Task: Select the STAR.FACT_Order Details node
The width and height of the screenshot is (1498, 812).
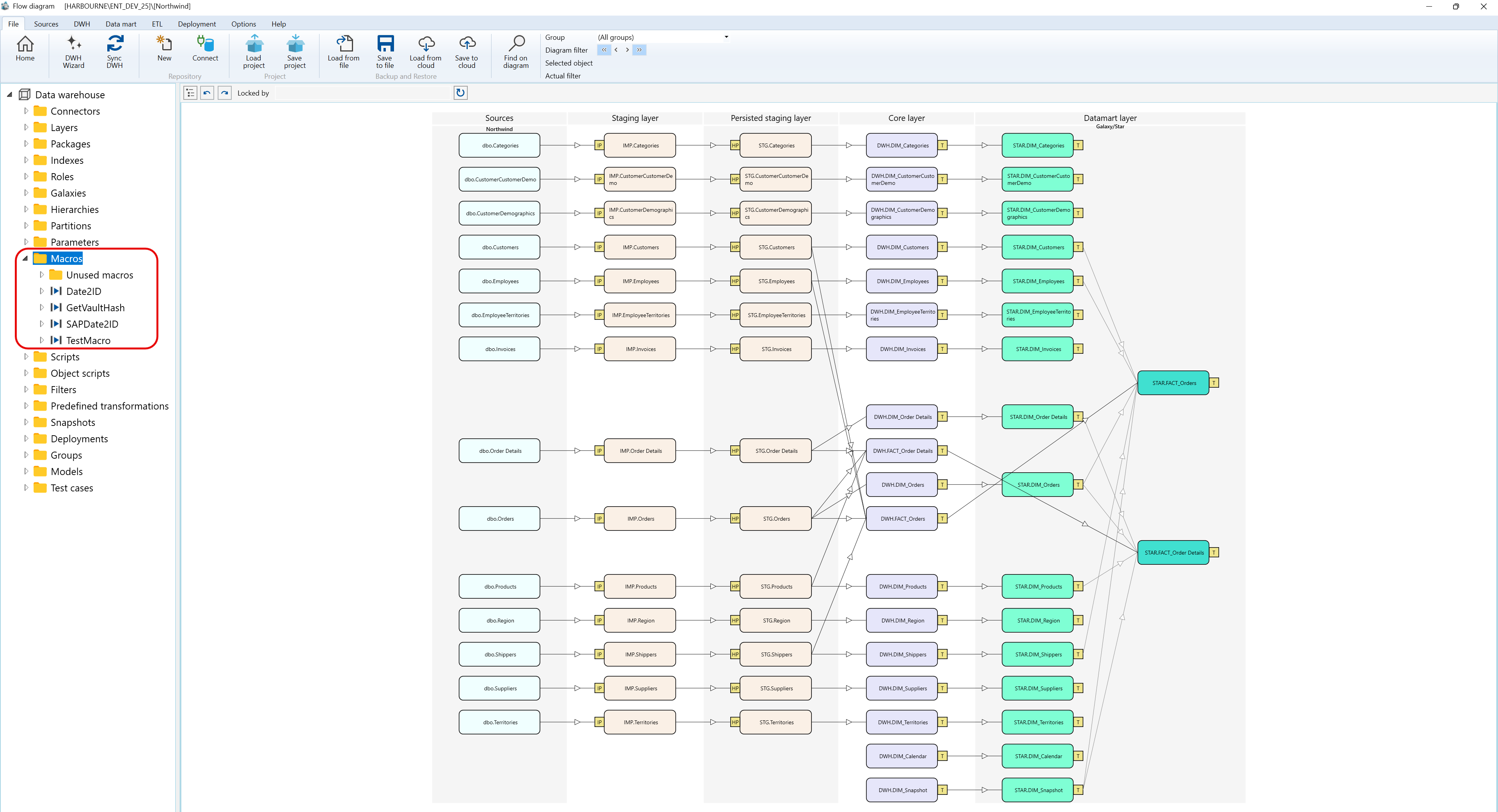Action: [1173, 553]
